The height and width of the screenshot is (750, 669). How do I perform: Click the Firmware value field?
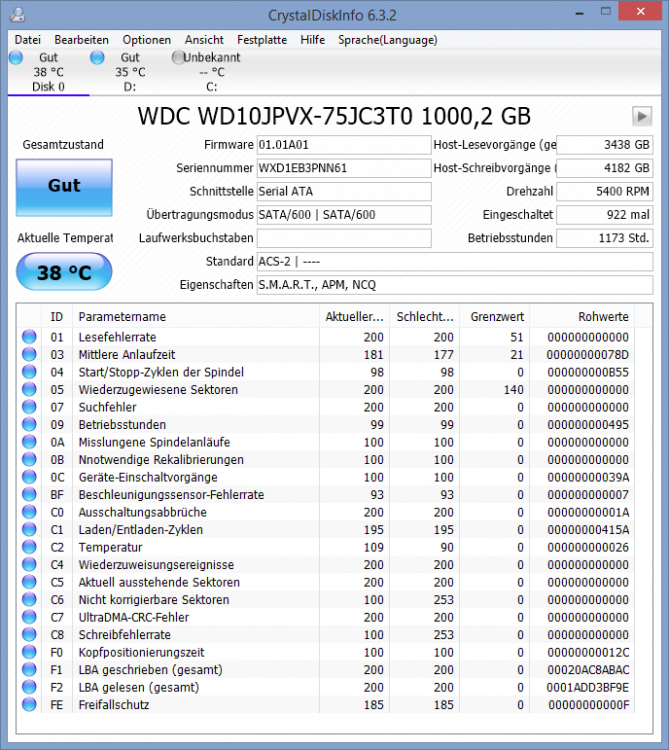click(x=343, y=145)
